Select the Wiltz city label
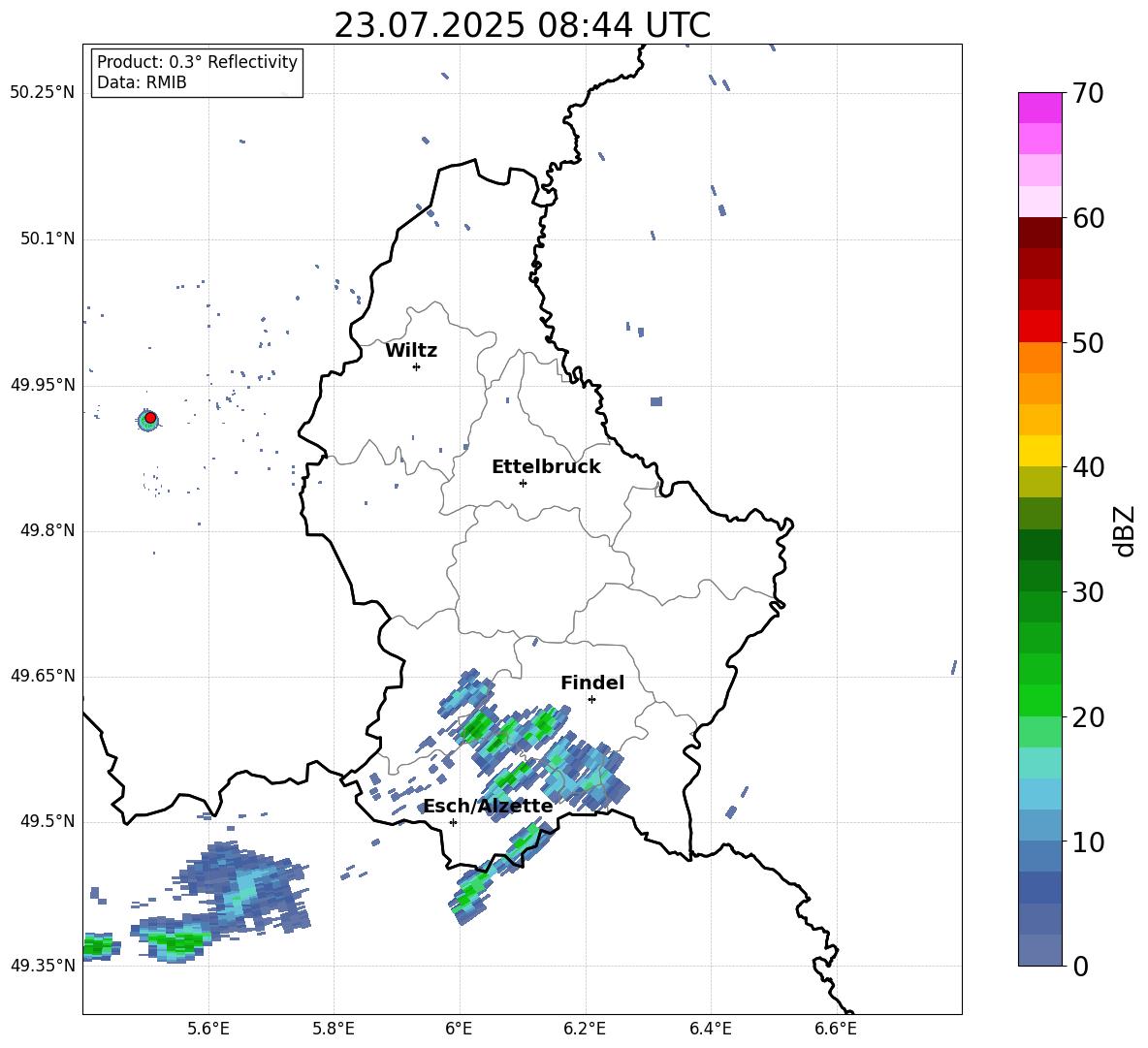This screenshot has height=1048, width=1148. [411, 351]
